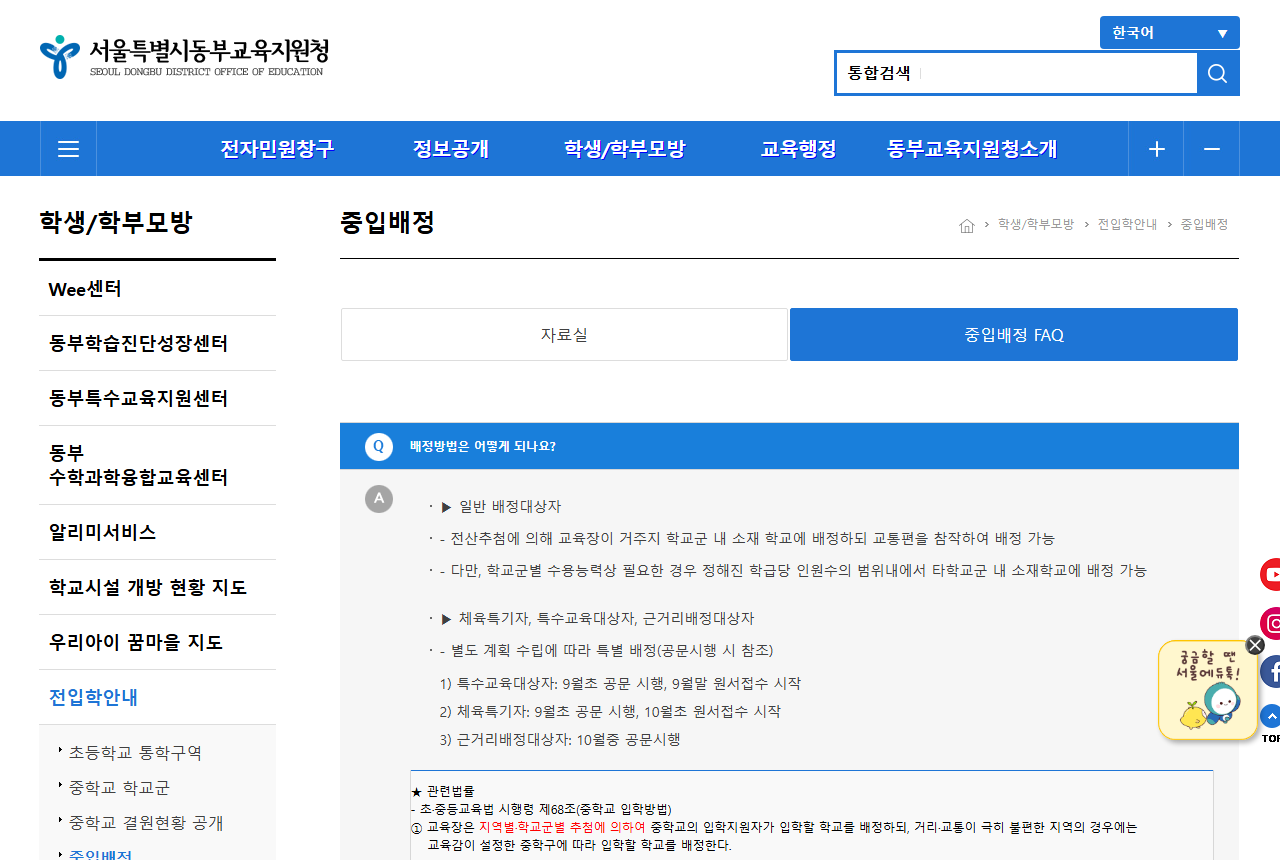Open 알리미서비스 in the sidebar

pyautogui.click(x=157, y=532)
